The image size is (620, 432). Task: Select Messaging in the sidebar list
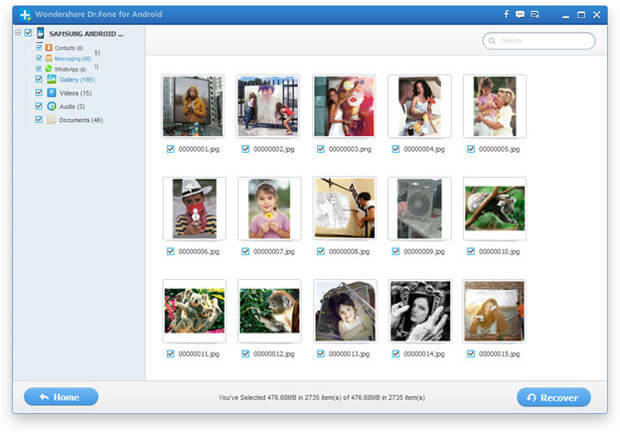(x=72, y=58)
